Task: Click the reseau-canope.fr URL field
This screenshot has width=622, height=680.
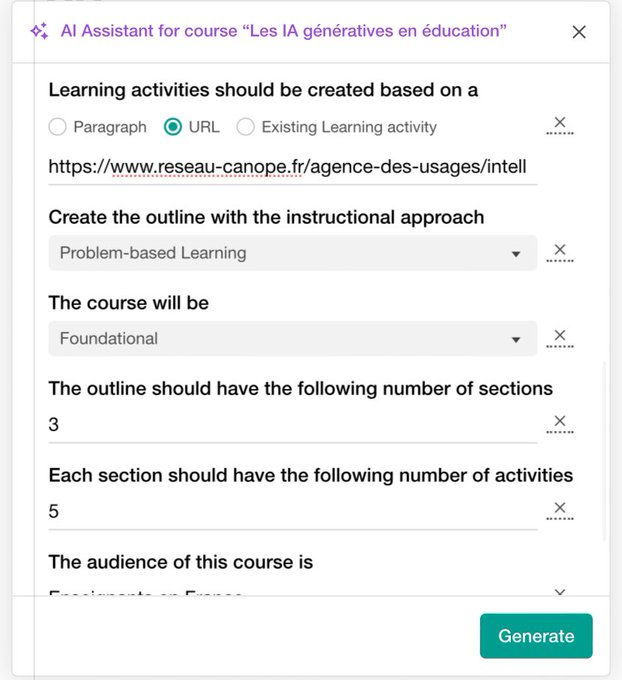Action: (x=292, y=167)
